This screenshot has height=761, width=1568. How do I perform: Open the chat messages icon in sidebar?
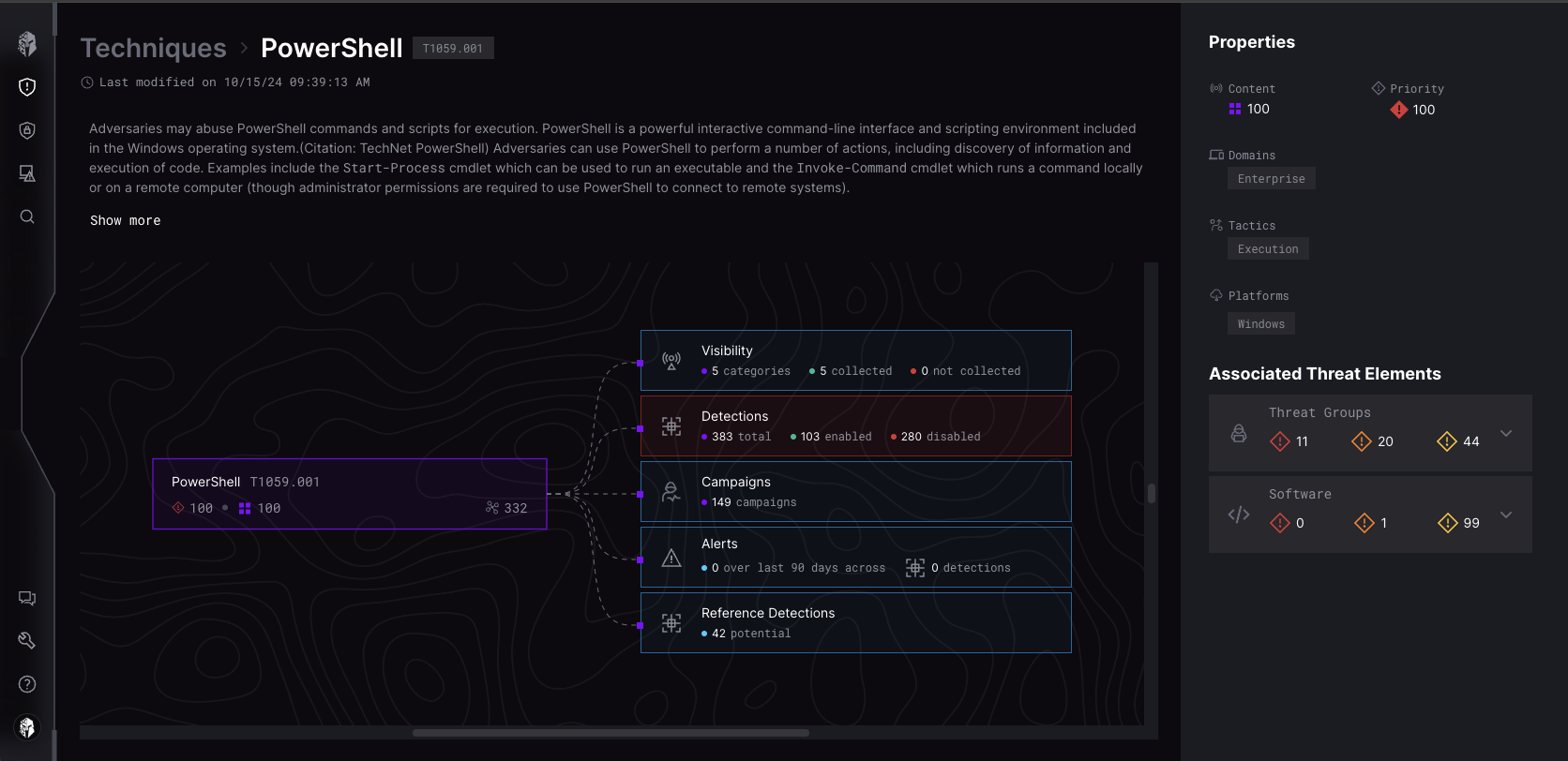point(27,598)
